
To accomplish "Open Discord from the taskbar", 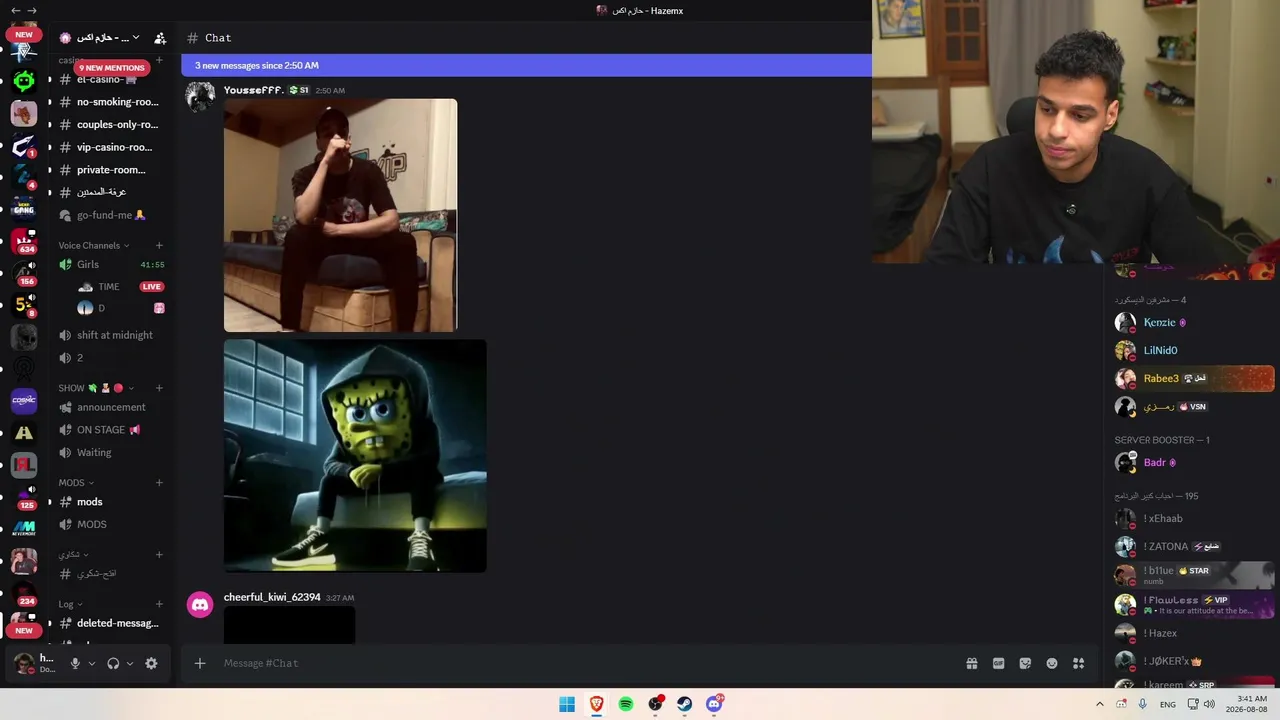I will 714,704.
